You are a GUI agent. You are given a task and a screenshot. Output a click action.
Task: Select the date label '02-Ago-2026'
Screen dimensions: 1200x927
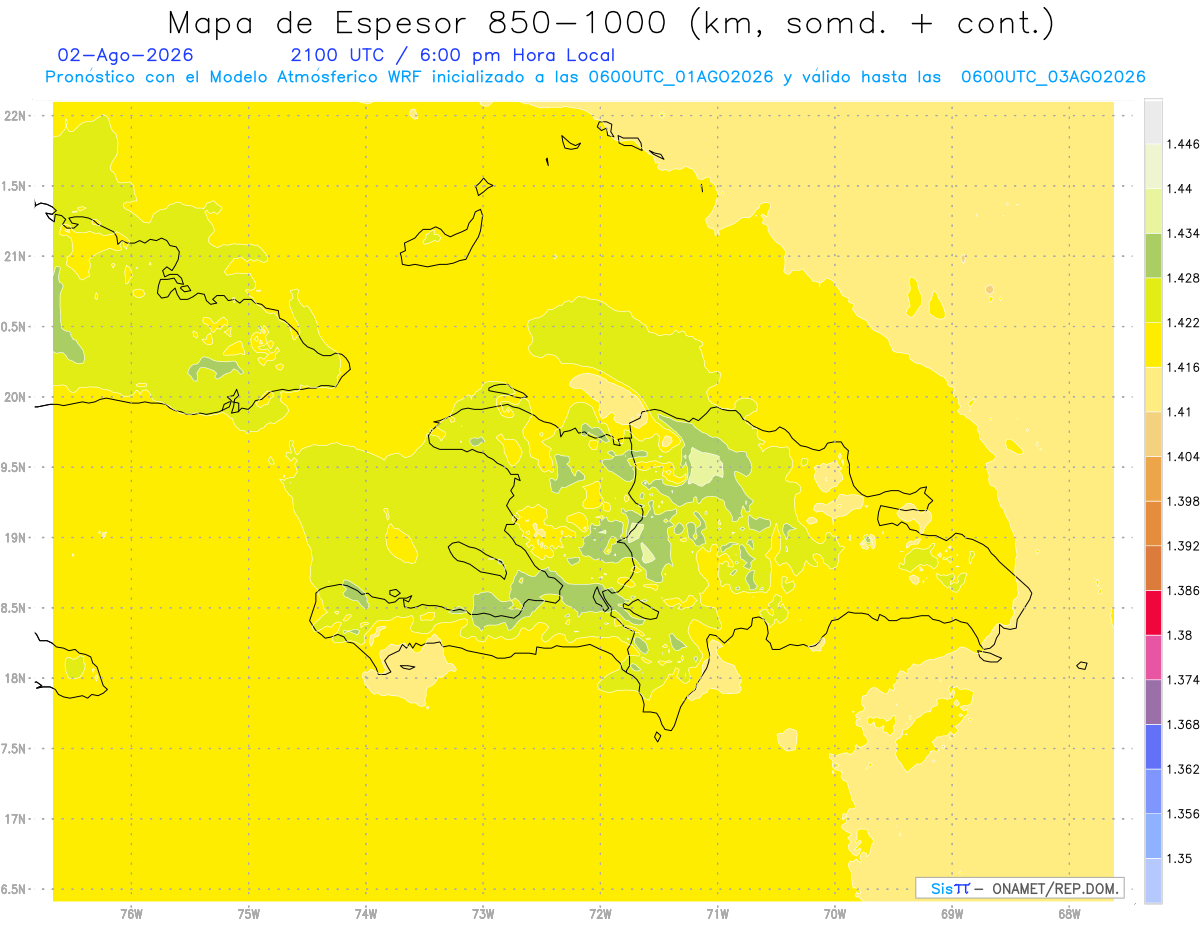click(126, 56)
